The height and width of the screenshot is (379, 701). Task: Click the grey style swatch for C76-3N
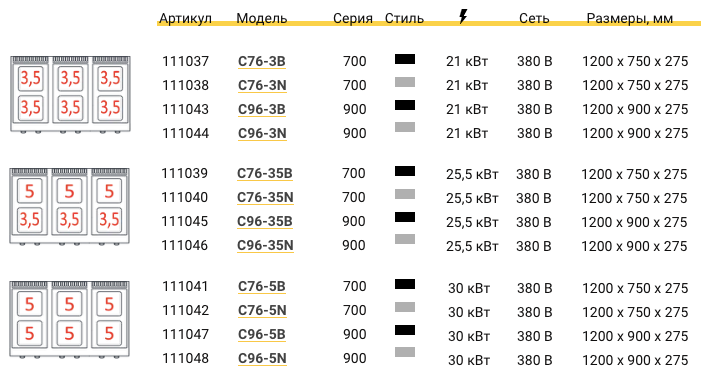point(405,82)
